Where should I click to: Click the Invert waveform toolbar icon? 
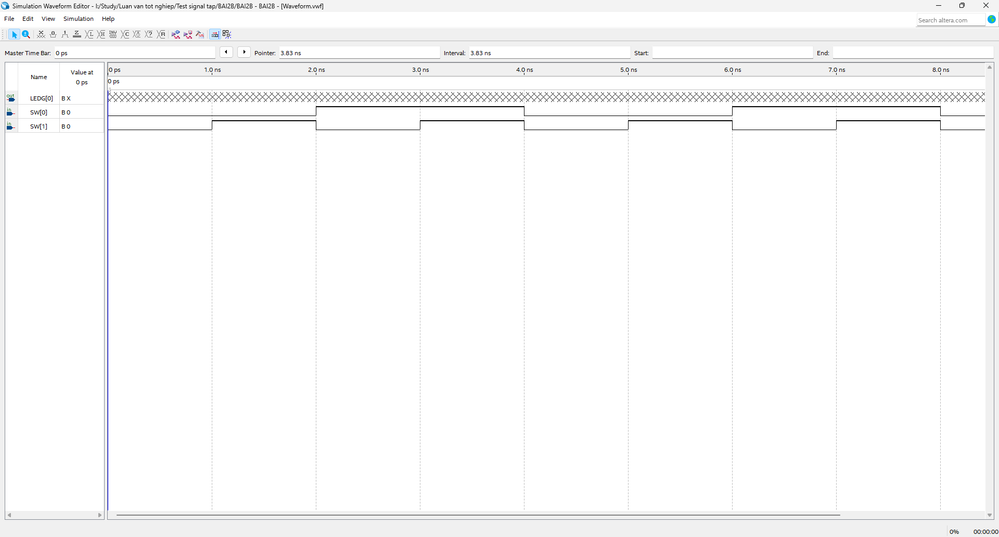coord(113,34)
